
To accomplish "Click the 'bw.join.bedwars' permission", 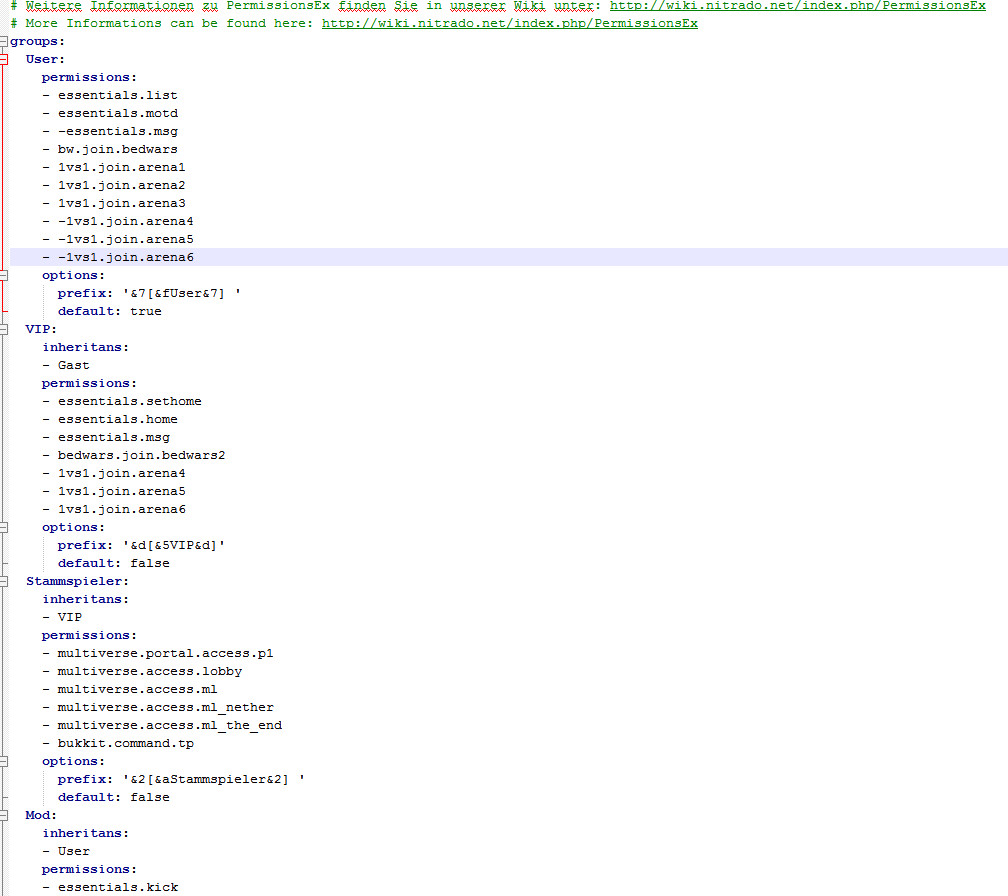I will click(x=118, y=149).
